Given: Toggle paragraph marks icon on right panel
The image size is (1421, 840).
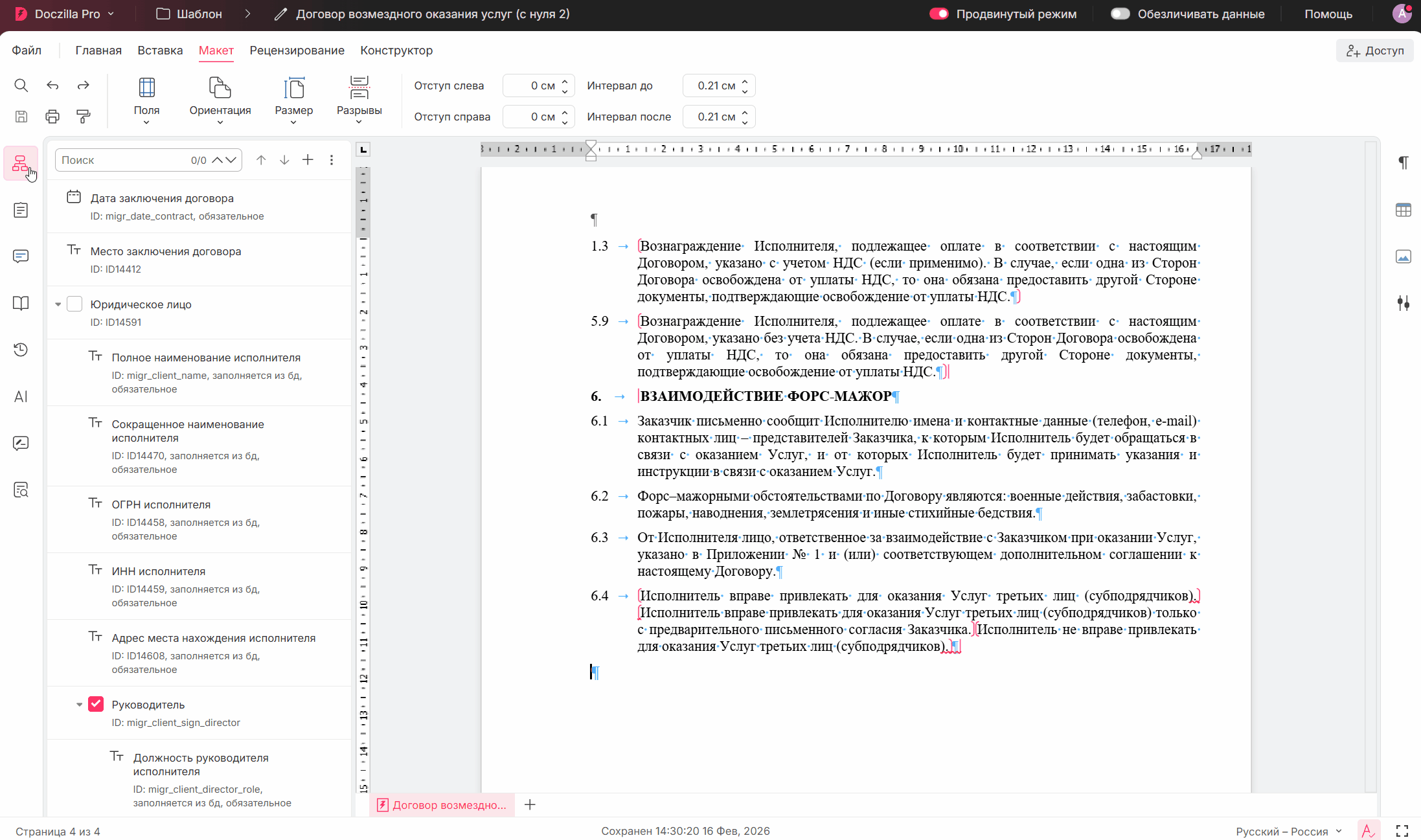Looking at the screenshot, I should pyautogui.click(x=1403, y=163).
